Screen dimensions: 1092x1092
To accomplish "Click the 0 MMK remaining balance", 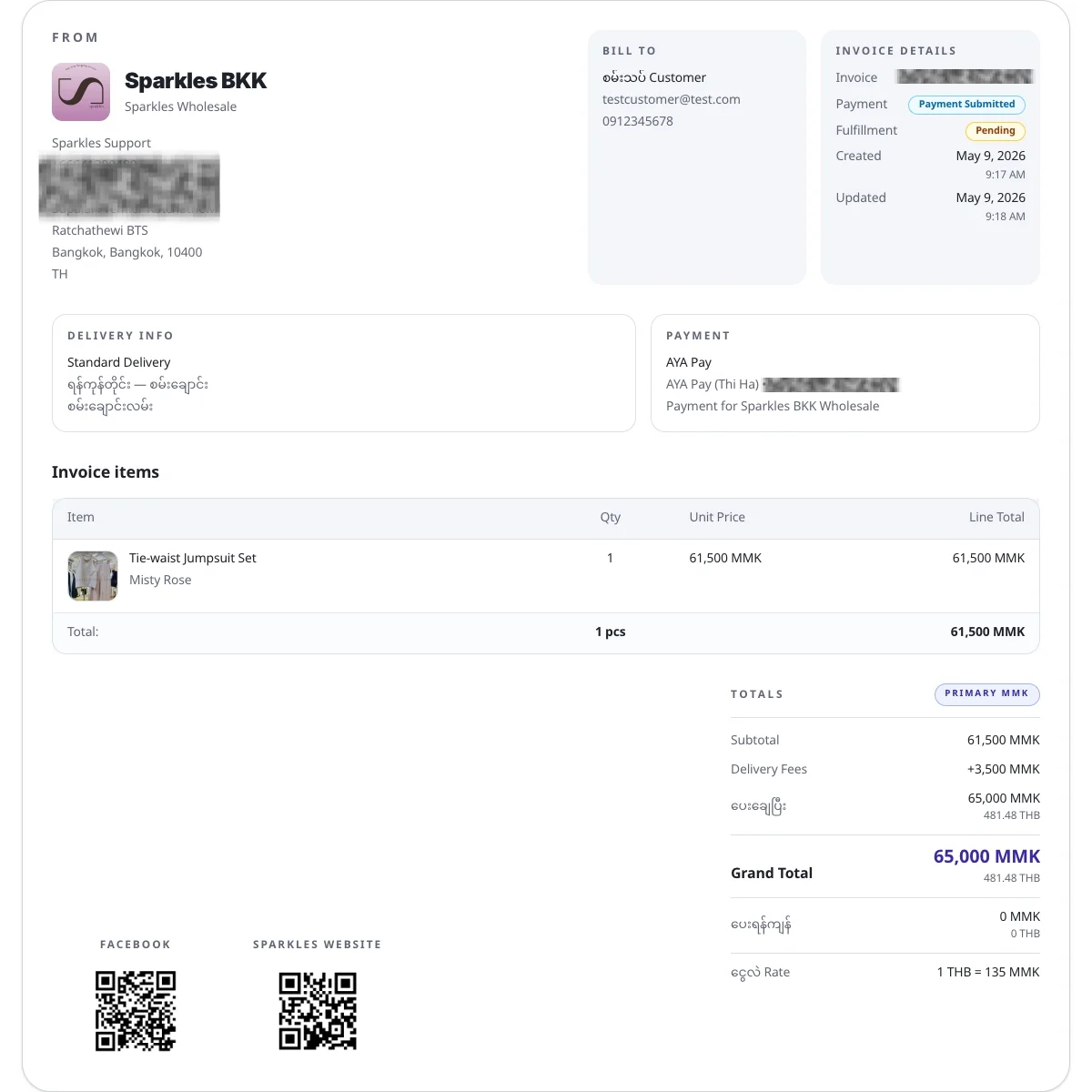I will (x=1019, y=916).
